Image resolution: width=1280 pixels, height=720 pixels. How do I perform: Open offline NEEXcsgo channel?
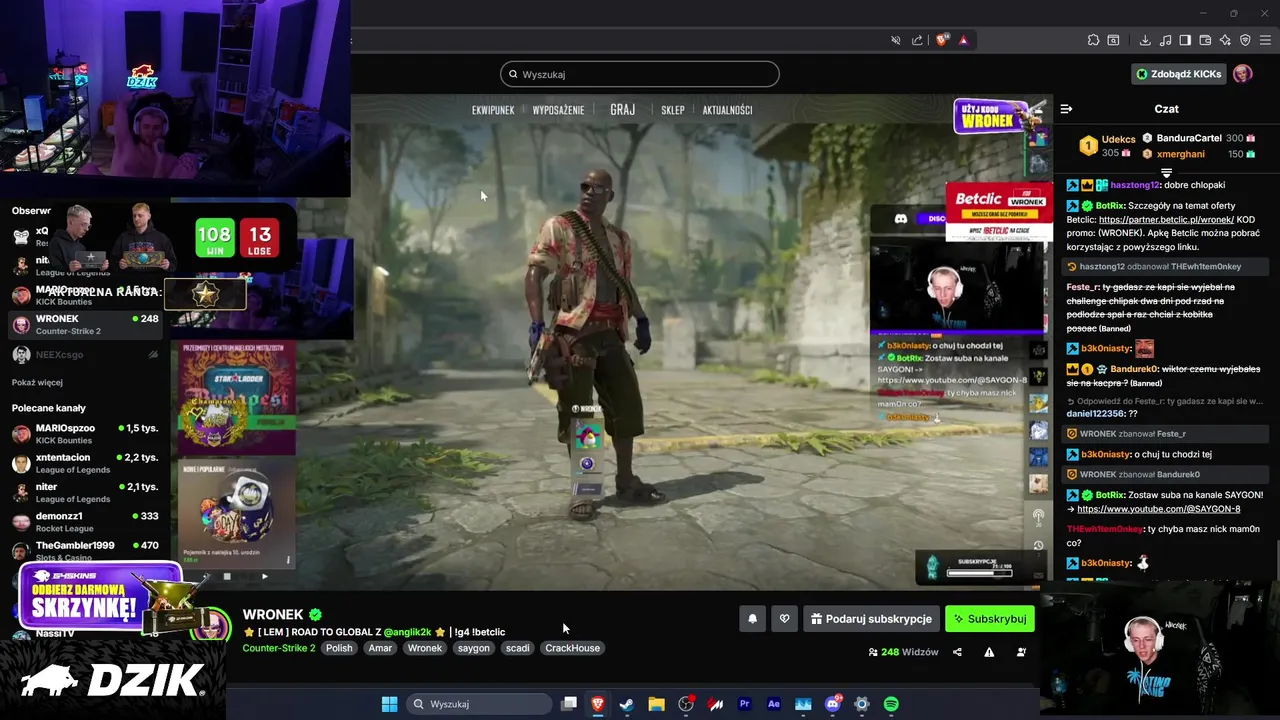[85, 354]
